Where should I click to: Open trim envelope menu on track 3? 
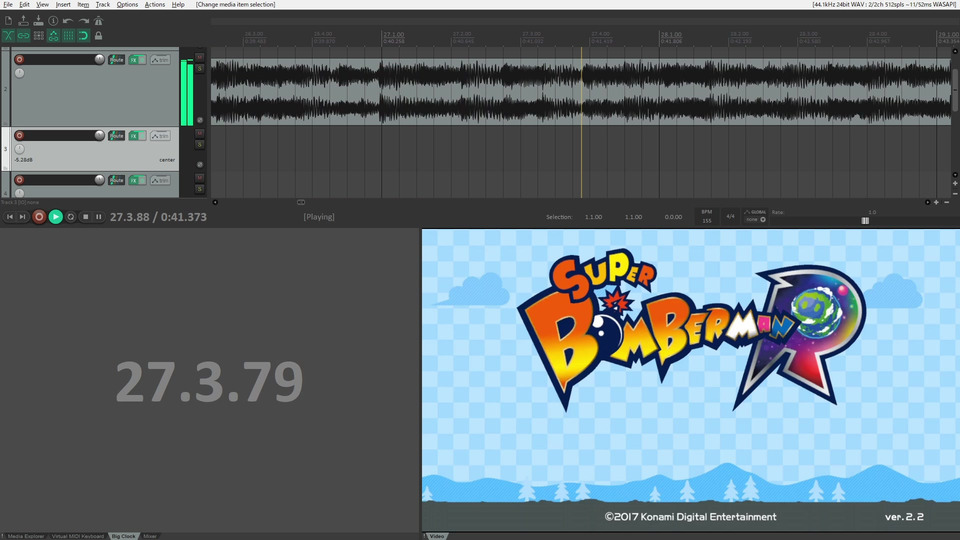click(160, 135)
